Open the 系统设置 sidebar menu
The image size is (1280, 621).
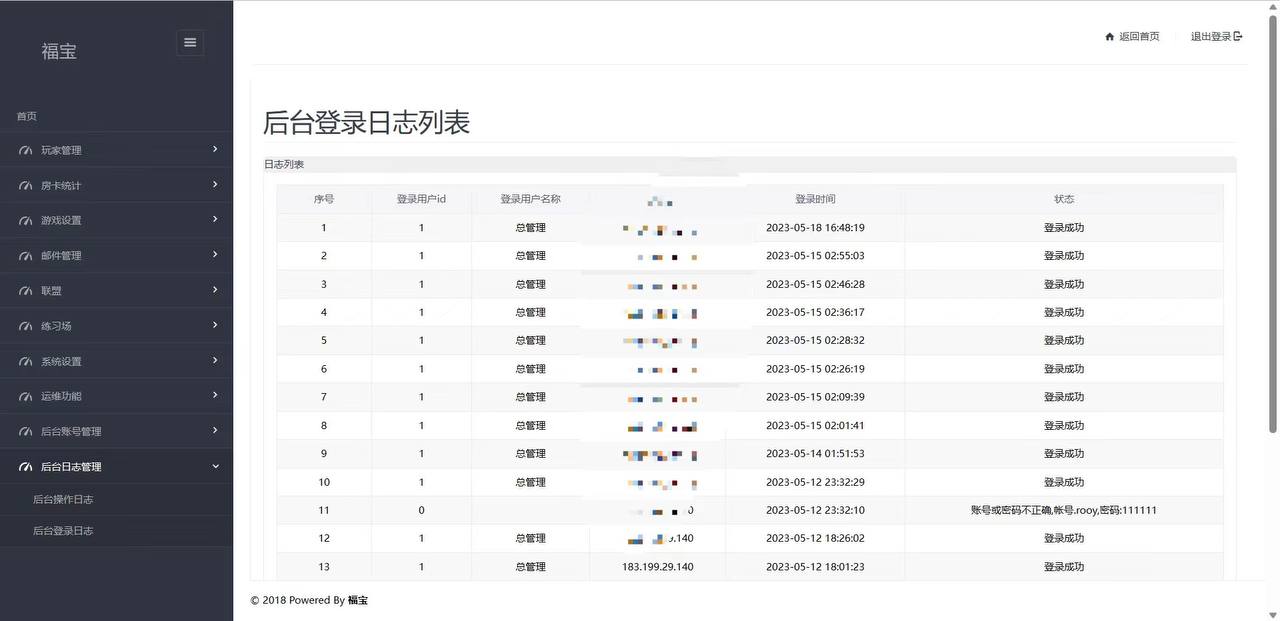(x=116, y=361)
